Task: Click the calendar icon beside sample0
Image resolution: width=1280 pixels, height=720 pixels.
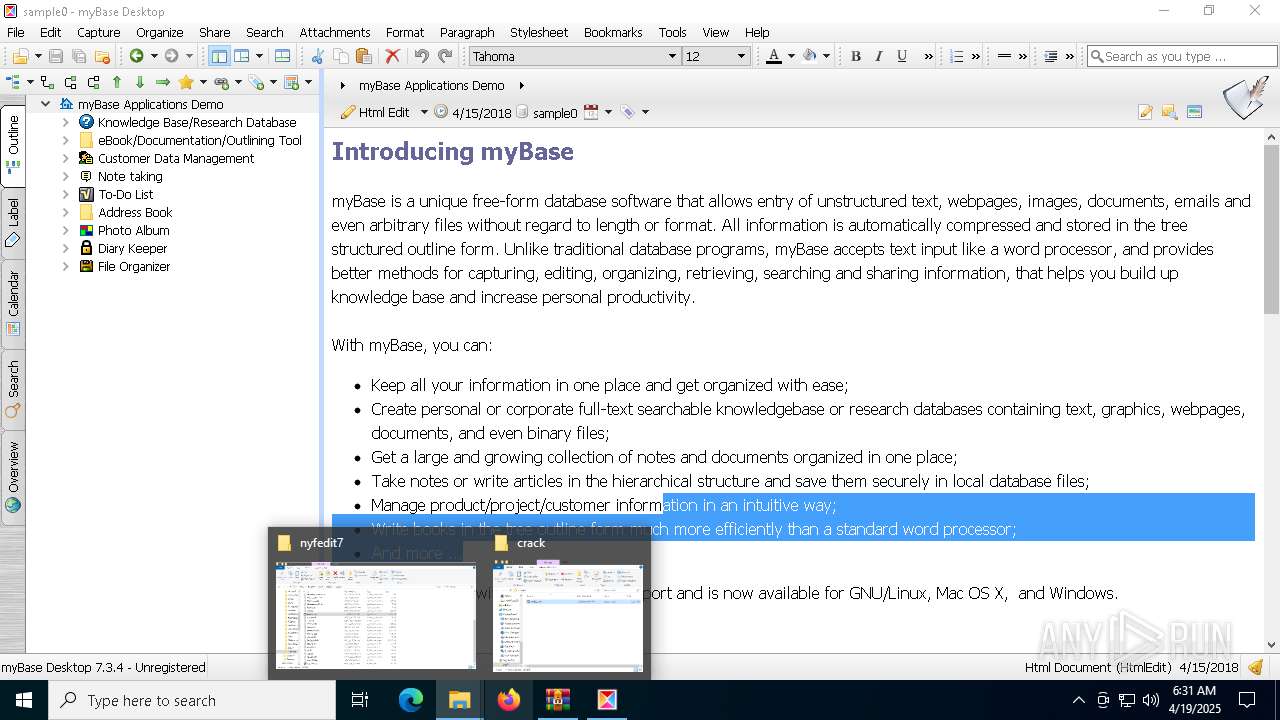Action: (x=591, y=112)
